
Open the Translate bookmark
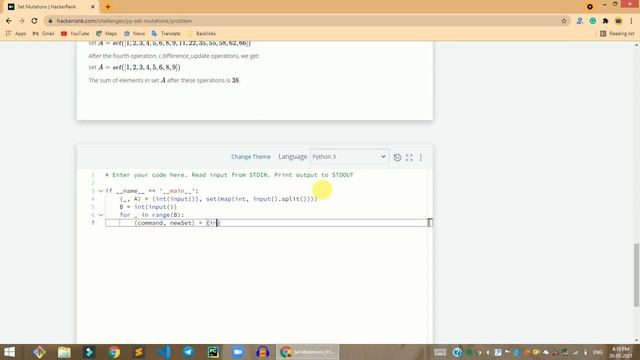166,33
